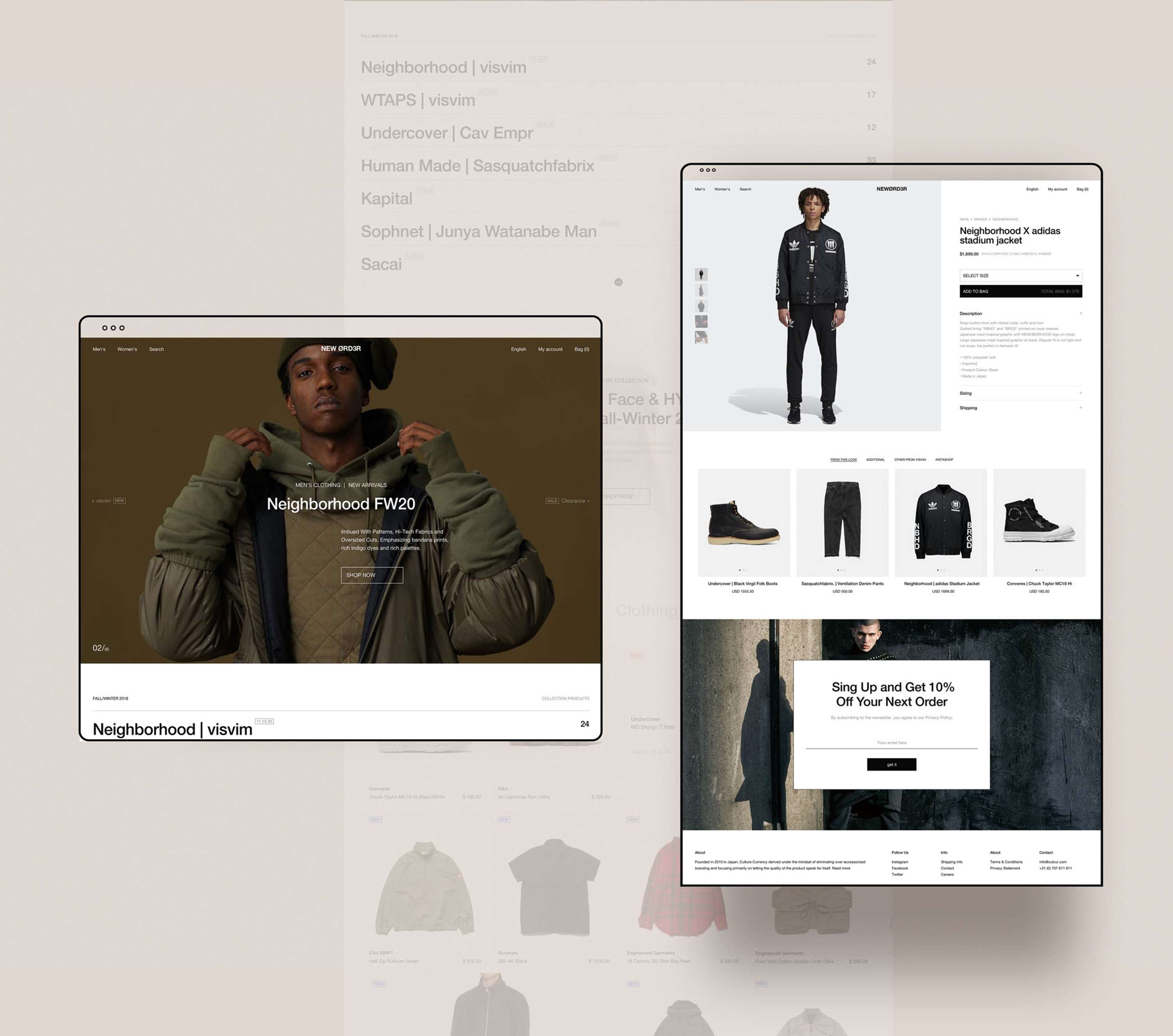Select the first jacket thumbnail, front view

701,274
